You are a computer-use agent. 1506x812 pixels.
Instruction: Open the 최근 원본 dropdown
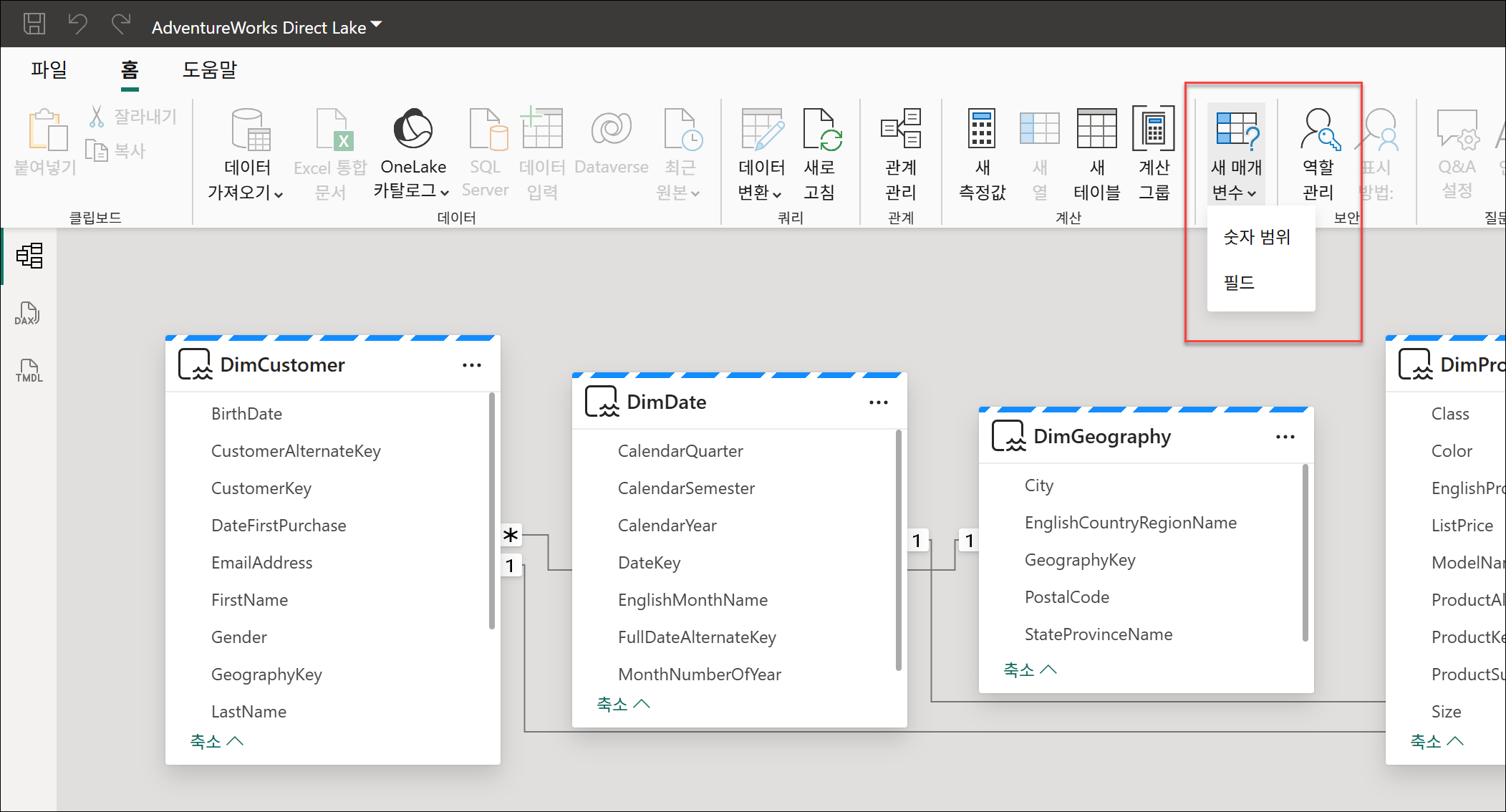click(678, 154)
